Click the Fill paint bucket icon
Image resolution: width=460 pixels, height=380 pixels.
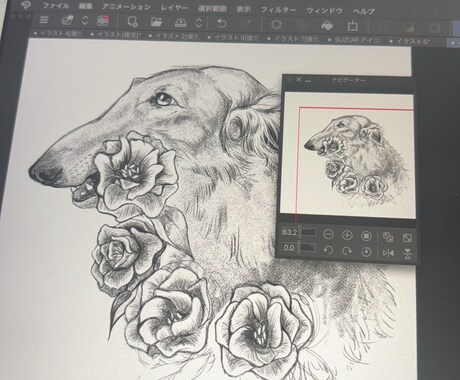327,26
